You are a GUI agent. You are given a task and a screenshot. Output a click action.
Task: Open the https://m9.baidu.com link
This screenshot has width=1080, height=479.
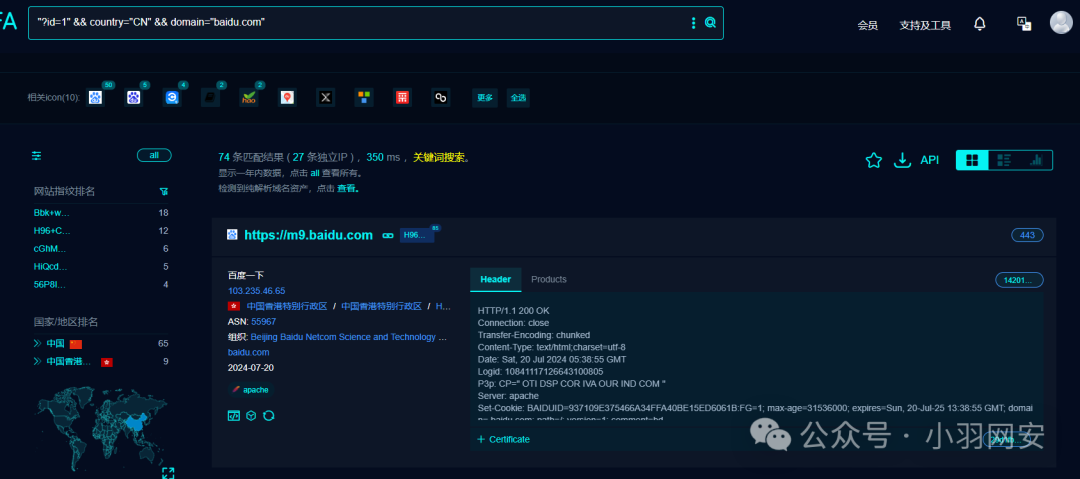[309, 235]
